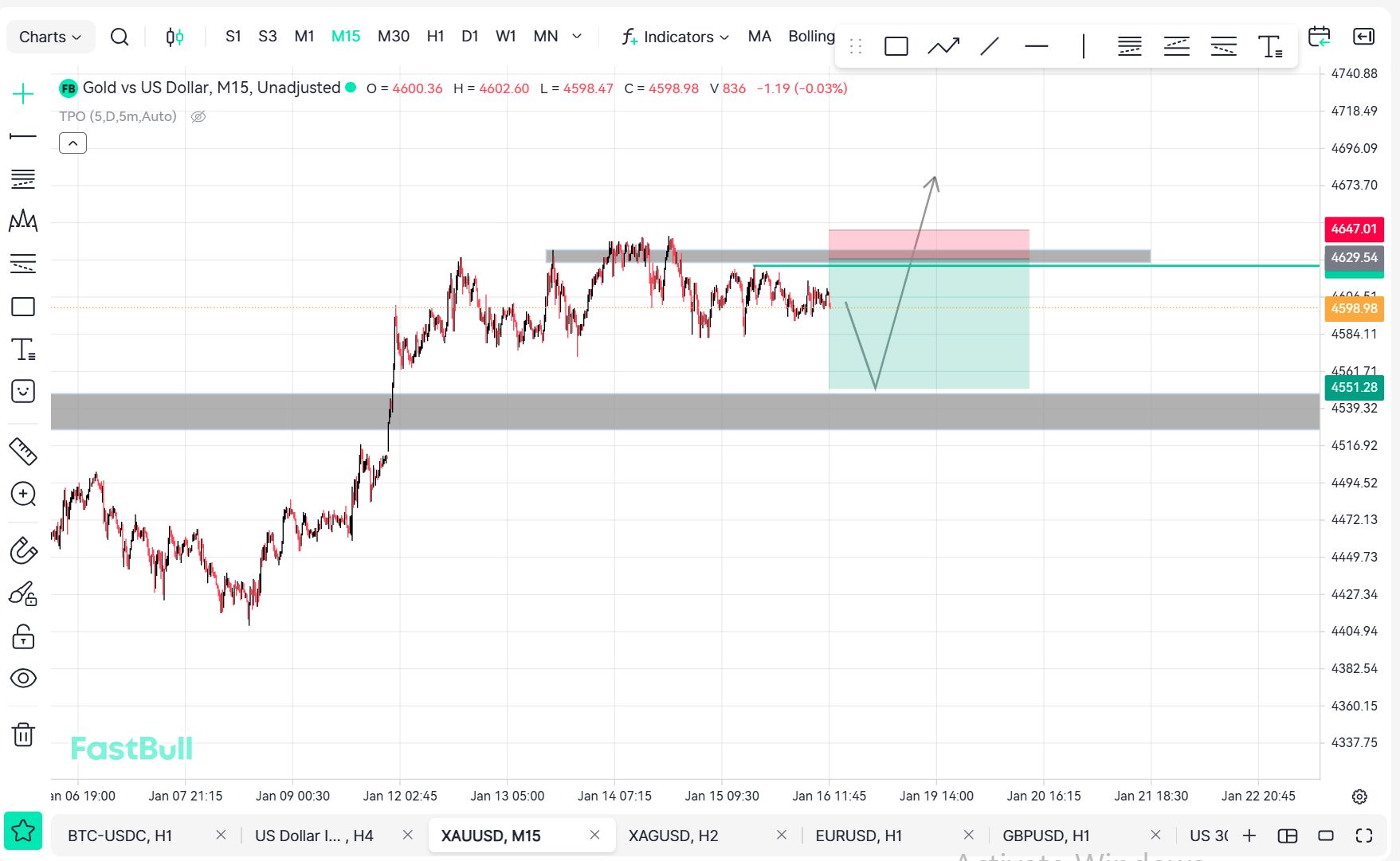Select the ruler measurement tool
The image size is (1400, 861).
23,452
